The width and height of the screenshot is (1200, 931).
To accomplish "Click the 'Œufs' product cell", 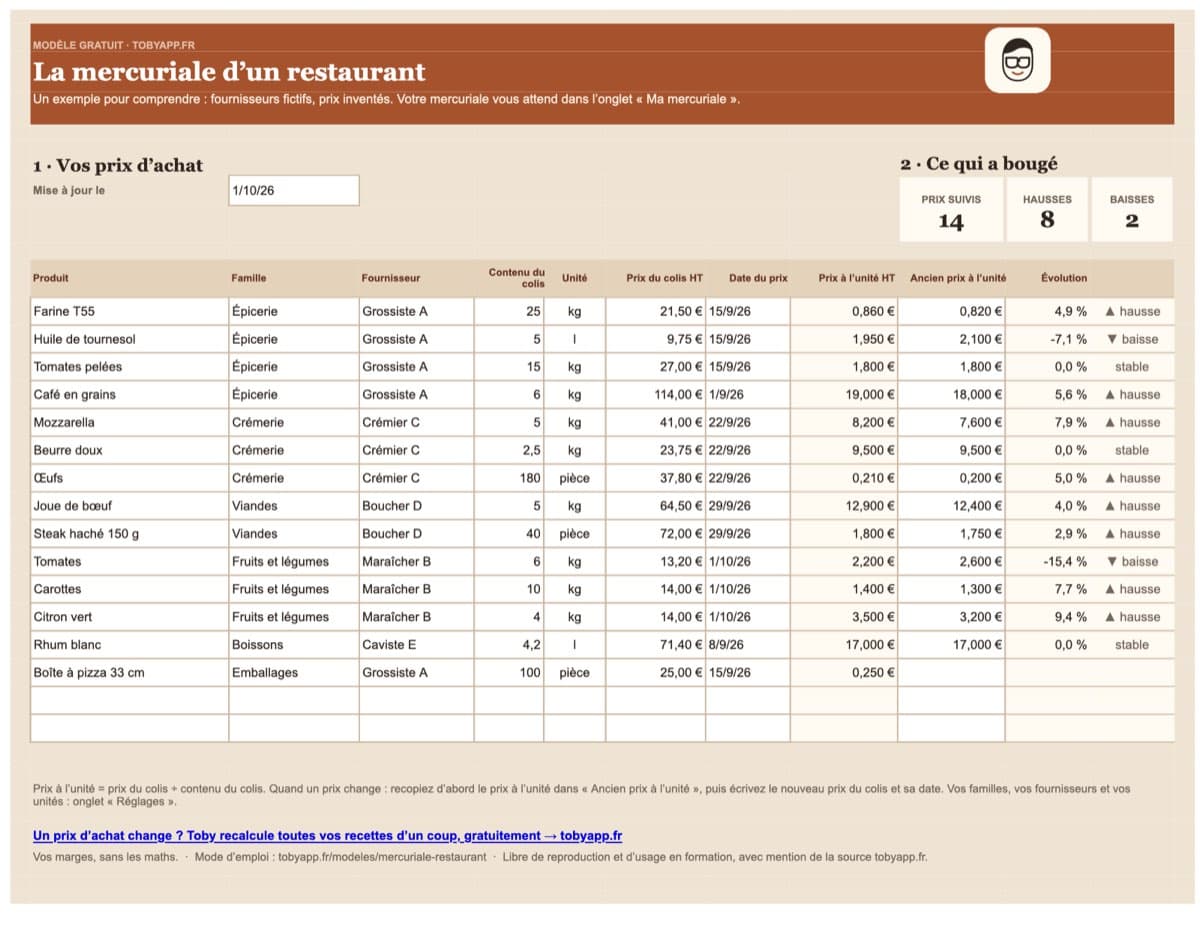I will tap(130, 478).
